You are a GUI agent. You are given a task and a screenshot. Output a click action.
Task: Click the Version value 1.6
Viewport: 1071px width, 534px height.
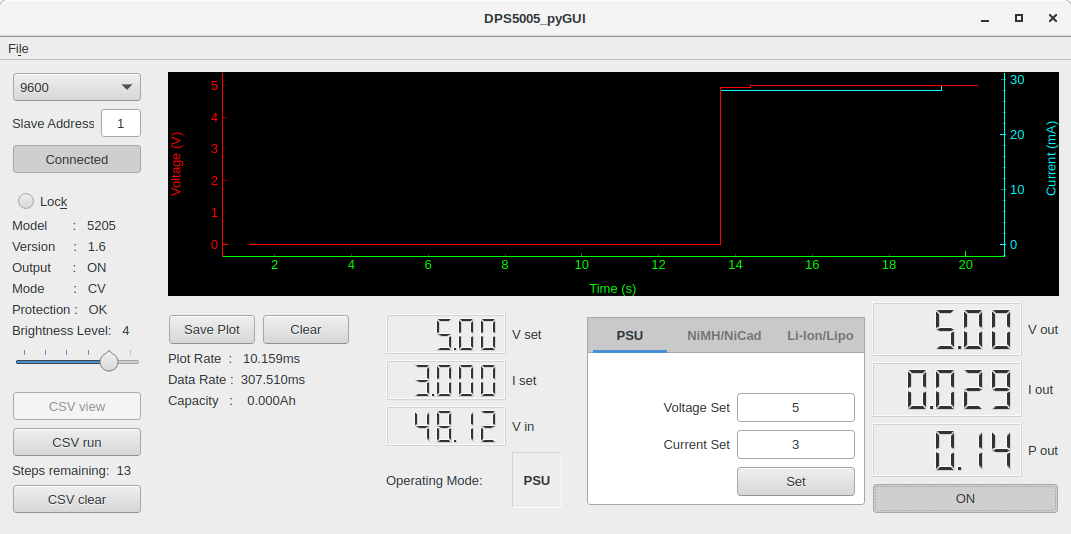tap(96, 247)
